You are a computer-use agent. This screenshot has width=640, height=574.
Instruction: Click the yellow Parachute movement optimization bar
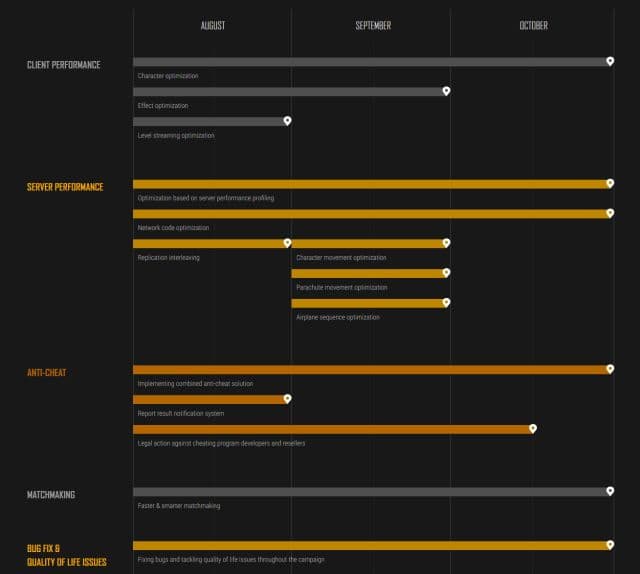click(x=367, y=274)
